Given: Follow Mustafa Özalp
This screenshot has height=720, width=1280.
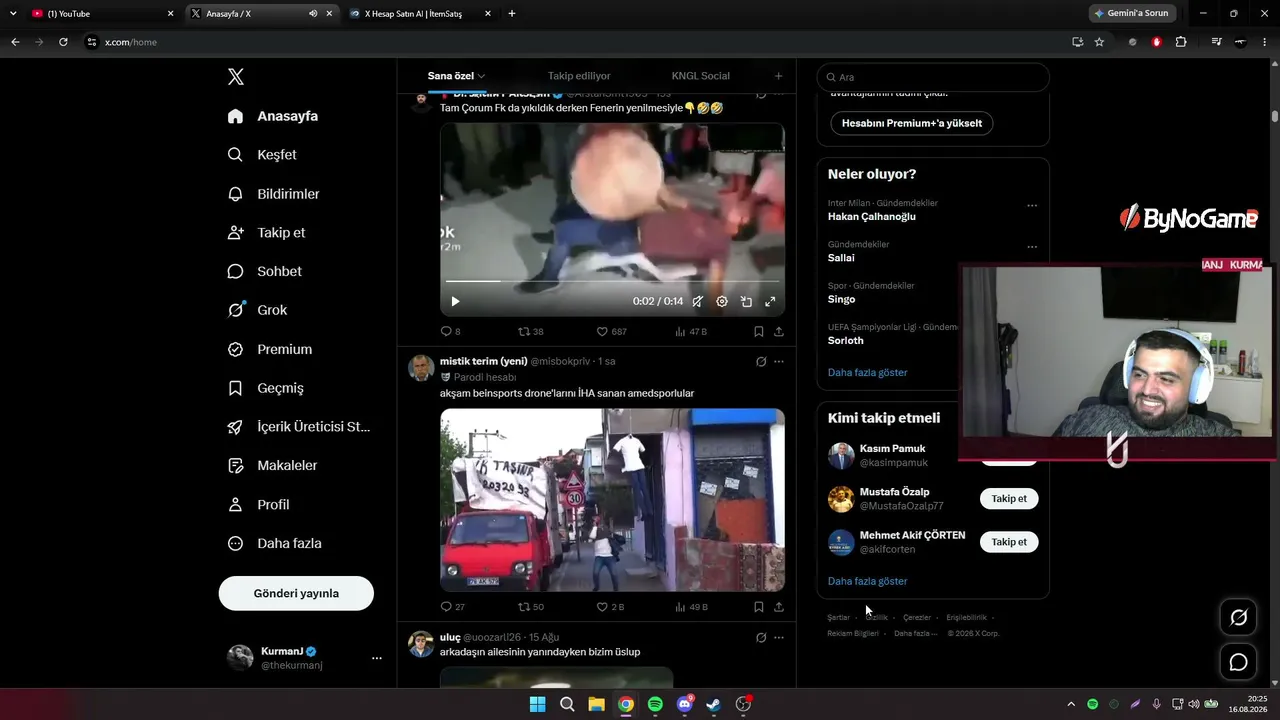Looking at the screenshot, I should 1009,498.
